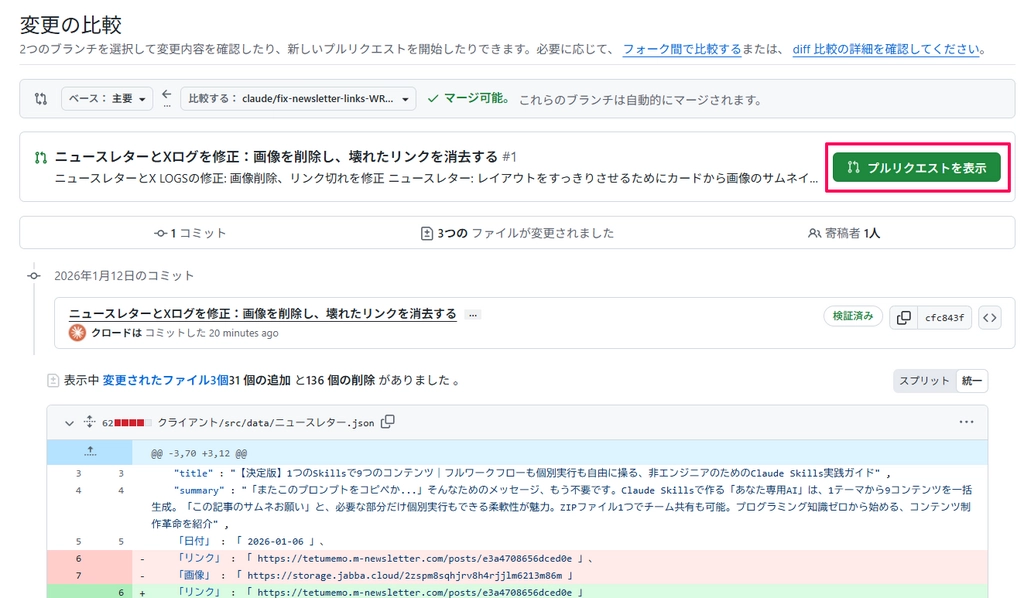Open the commit message link ニュースレターとXログを修正
This screenshot has height=598, width=1024.
coord(263,314)
